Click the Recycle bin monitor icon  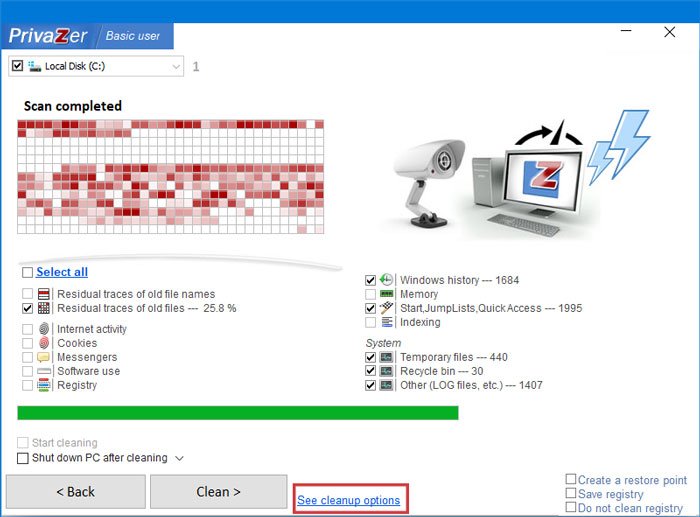pyautogui.click(x=387, y=371)
